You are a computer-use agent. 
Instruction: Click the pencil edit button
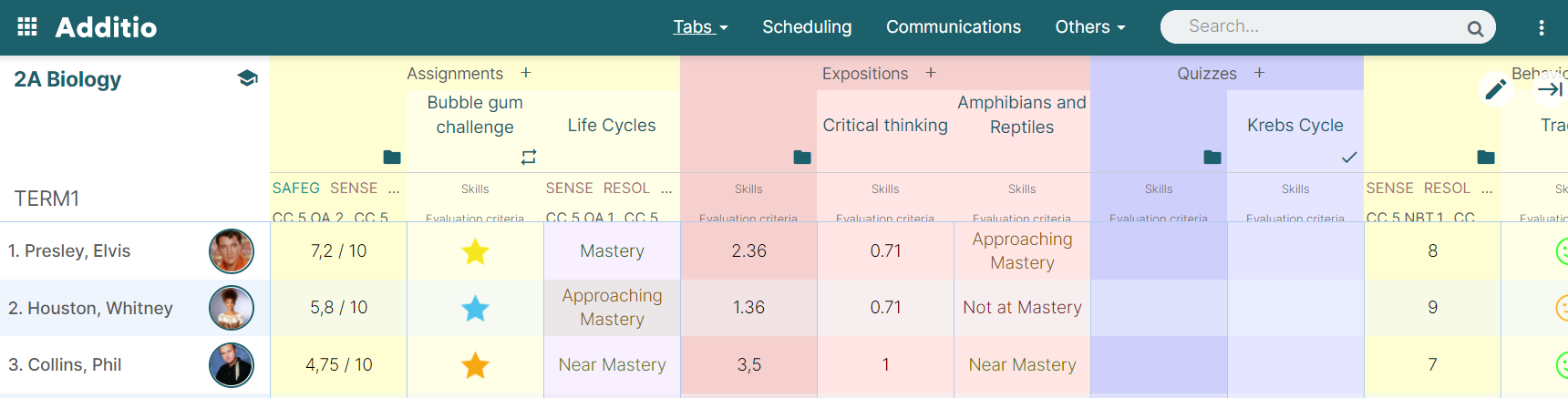[x=1496, y=88]
